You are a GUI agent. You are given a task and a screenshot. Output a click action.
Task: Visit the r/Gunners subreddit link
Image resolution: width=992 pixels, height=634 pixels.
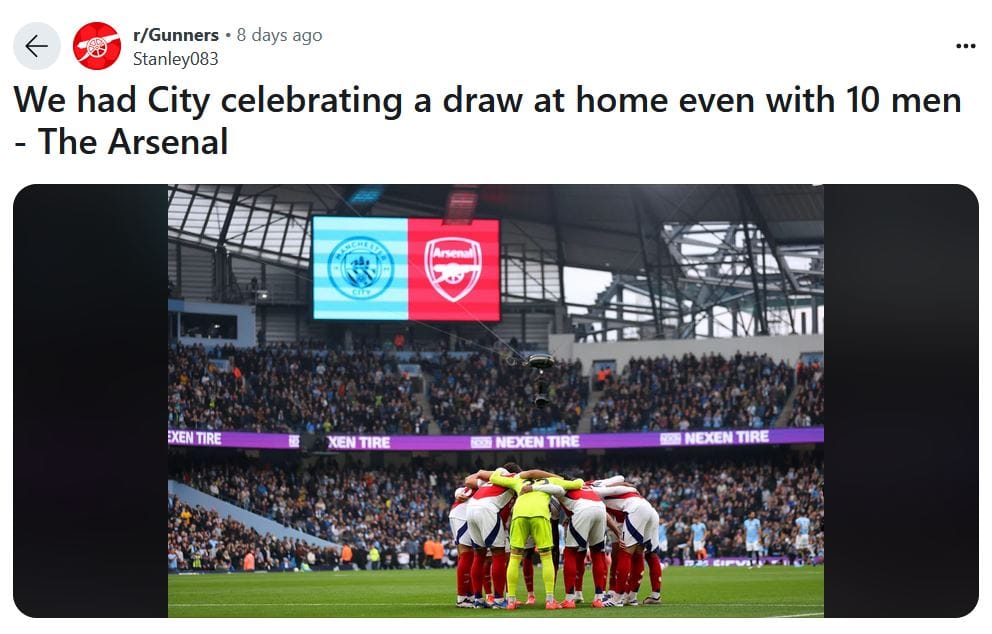176,35
